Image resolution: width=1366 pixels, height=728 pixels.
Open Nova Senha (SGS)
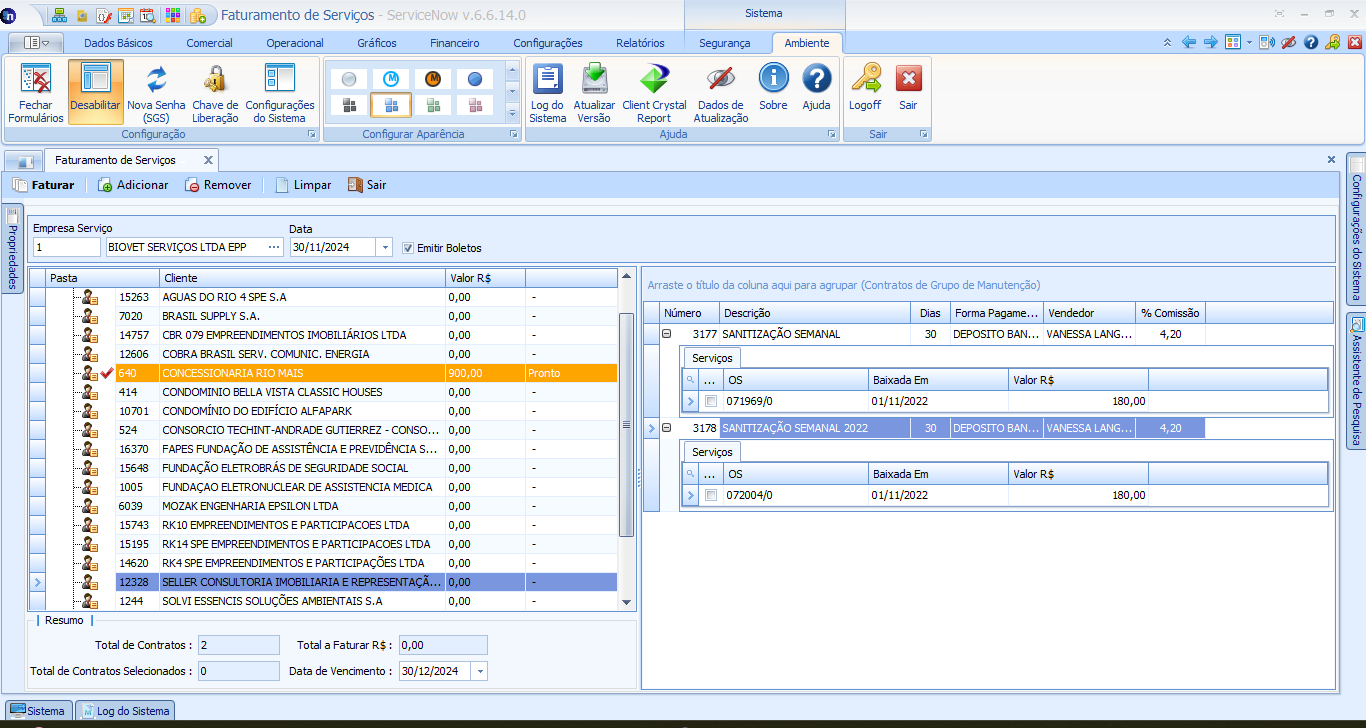click(156, 81)
